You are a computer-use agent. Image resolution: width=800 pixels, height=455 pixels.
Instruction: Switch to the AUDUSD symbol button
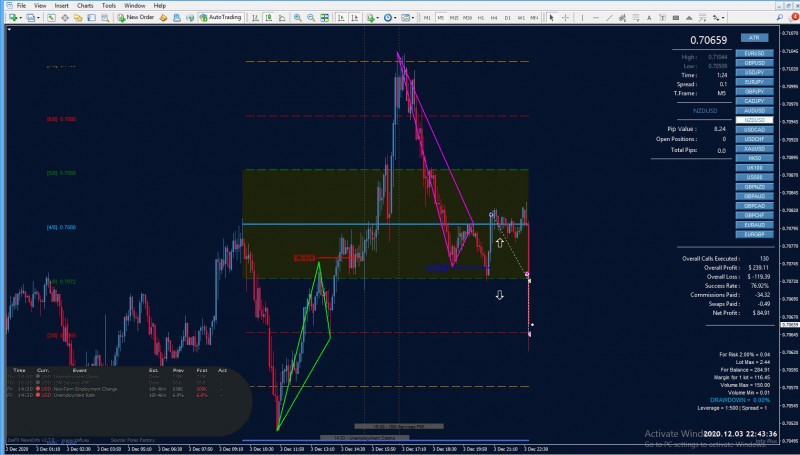pyautogui.click(x=754, y=110)
